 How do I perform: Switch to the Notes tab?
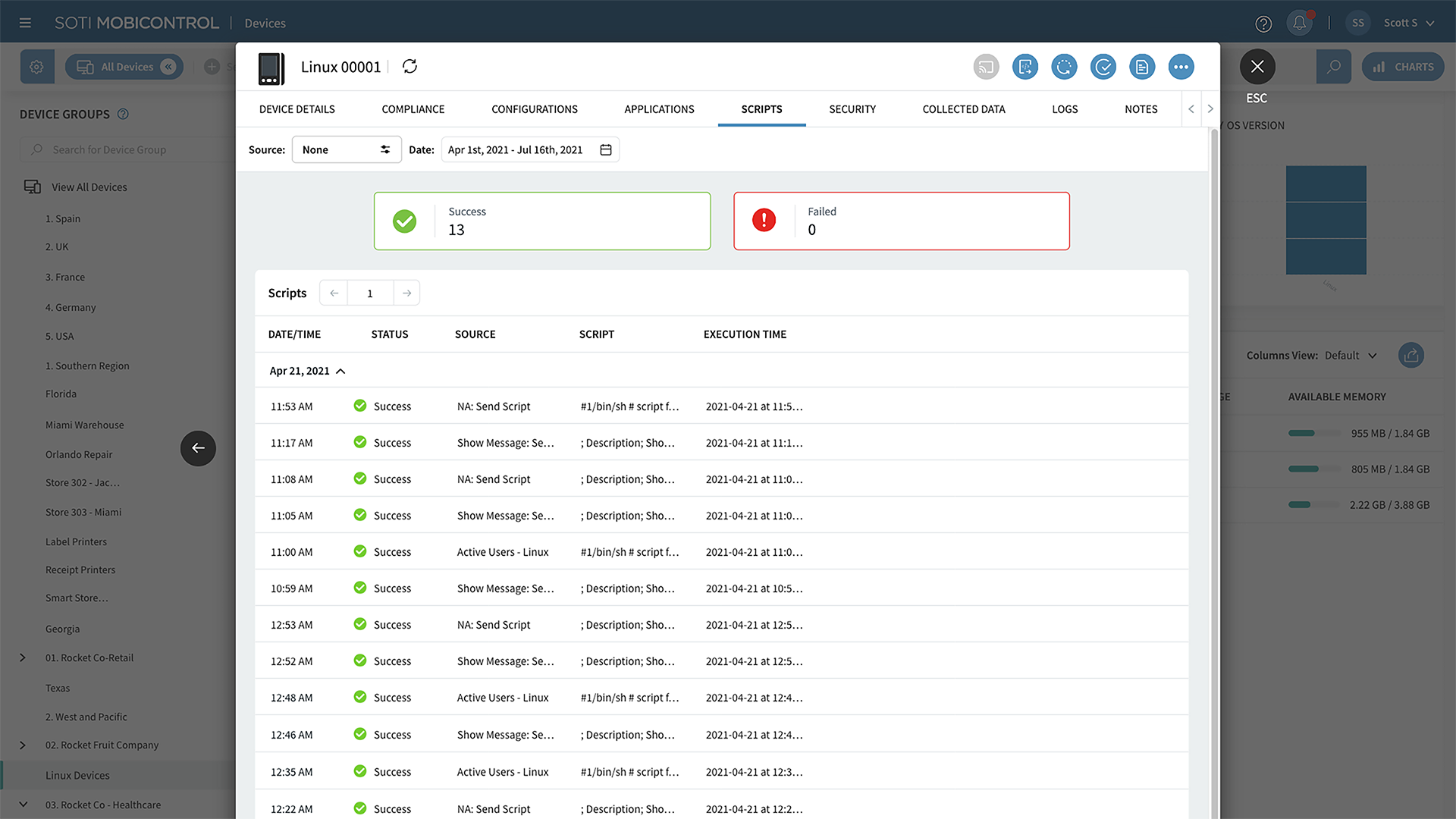(1141, 109)
